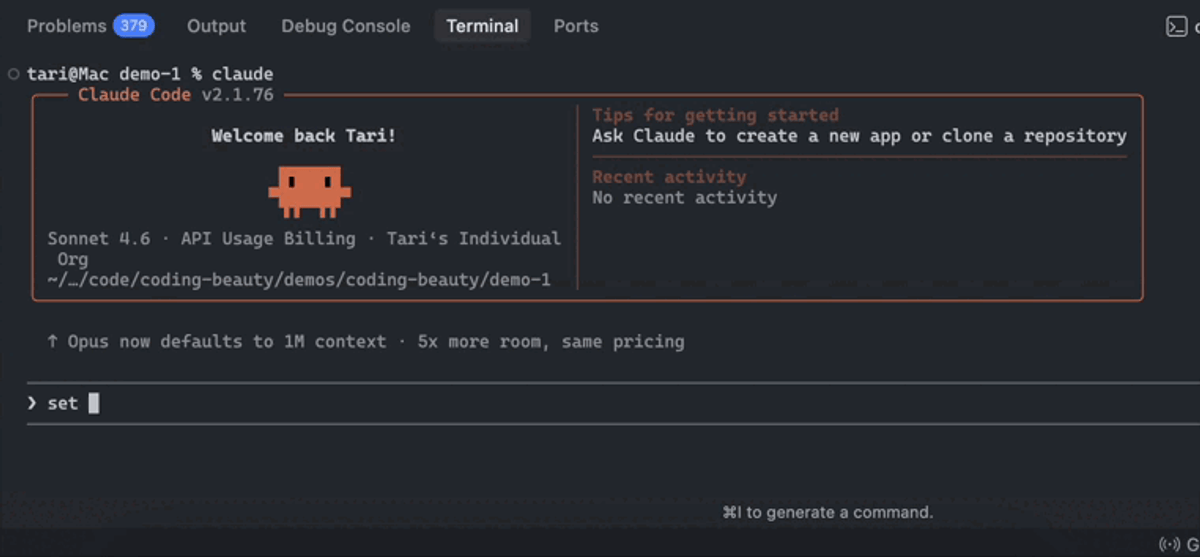Viewport: 1200px width, 557px height.
Task: Switch to the Output tab
Action: pos(216,26)
